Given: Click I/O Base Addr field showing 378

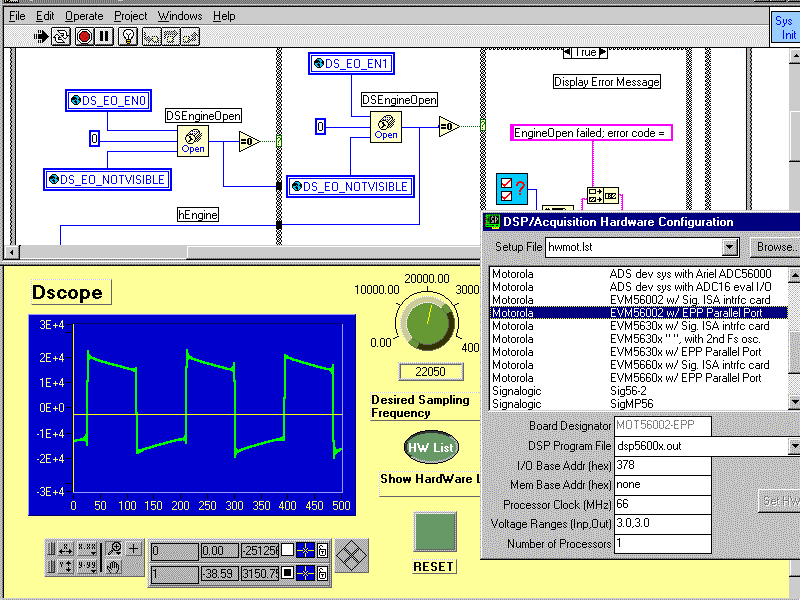Looking at the screenshot, I should pos(663,466).
